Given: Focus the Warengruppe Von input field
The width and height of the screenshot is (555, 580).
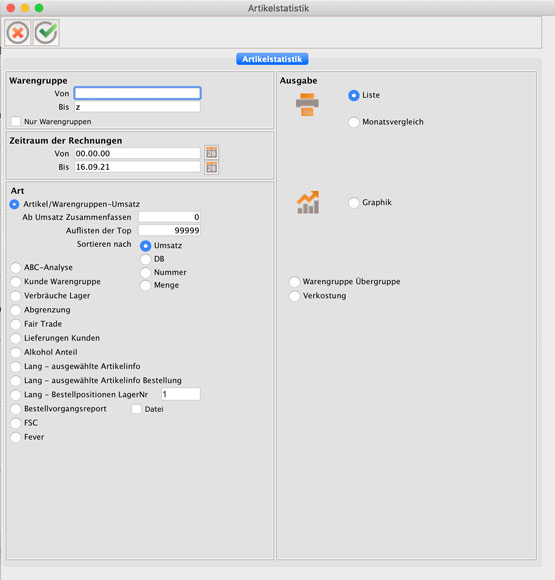Looking at the screenshot, I should pyautogui.click(x=137, y=93).
